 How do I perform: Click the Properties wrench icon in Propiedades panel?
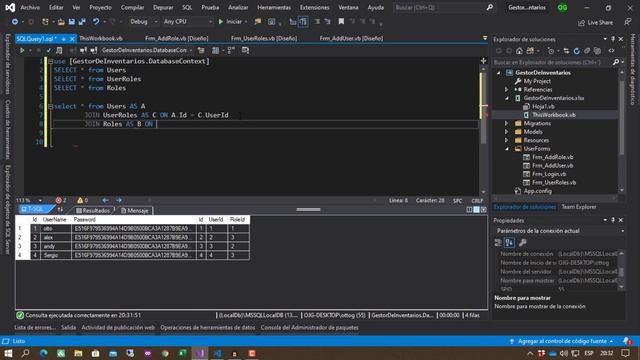click(522, 243)
